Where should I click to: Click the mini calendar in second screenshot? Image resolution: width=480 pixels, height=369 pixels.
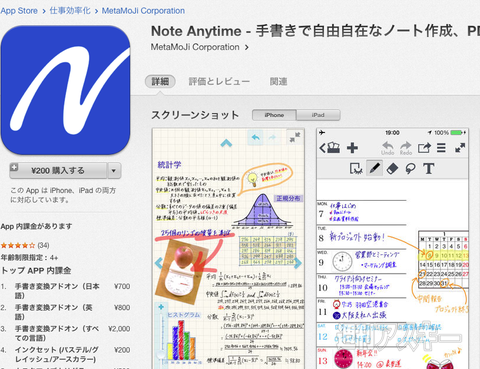tap(443, 260)
